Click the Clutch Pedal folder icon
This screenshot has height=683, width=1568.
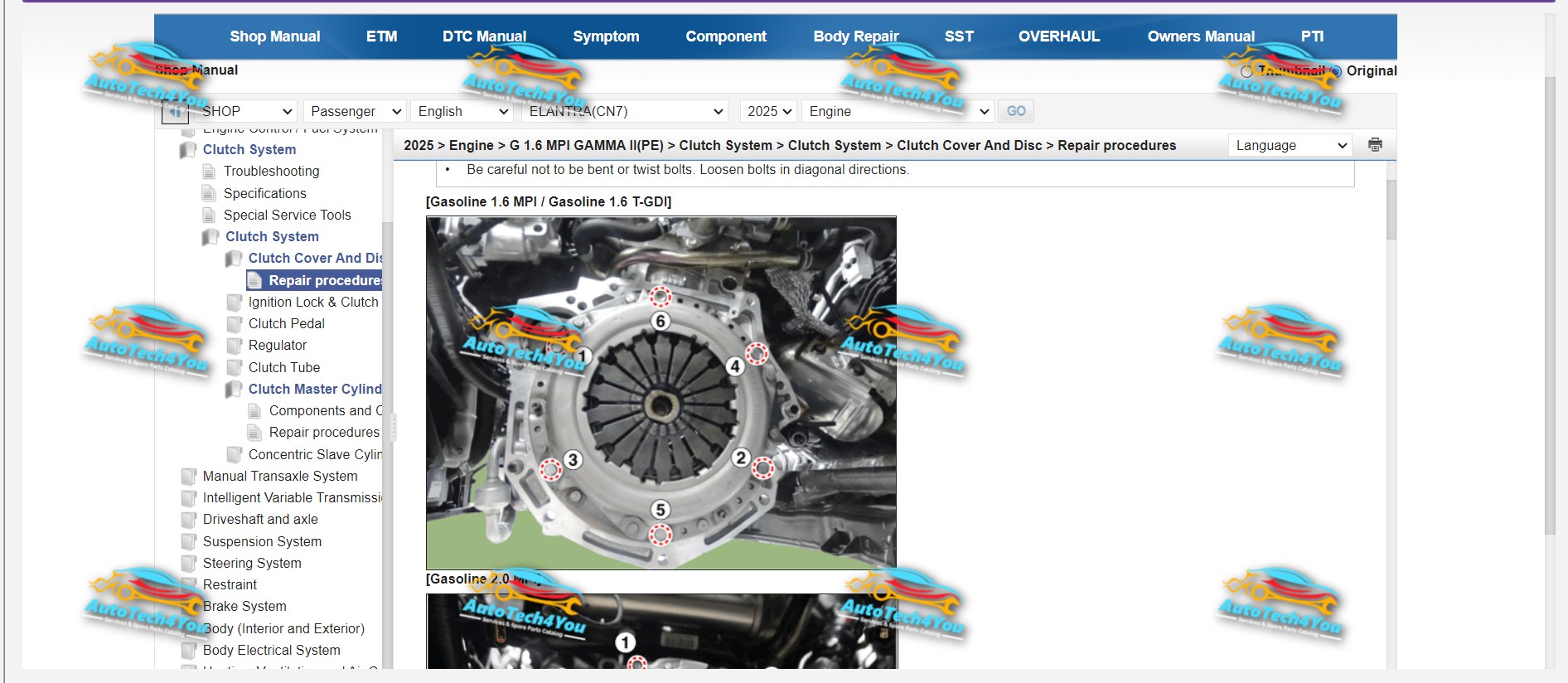coord(235,324)
